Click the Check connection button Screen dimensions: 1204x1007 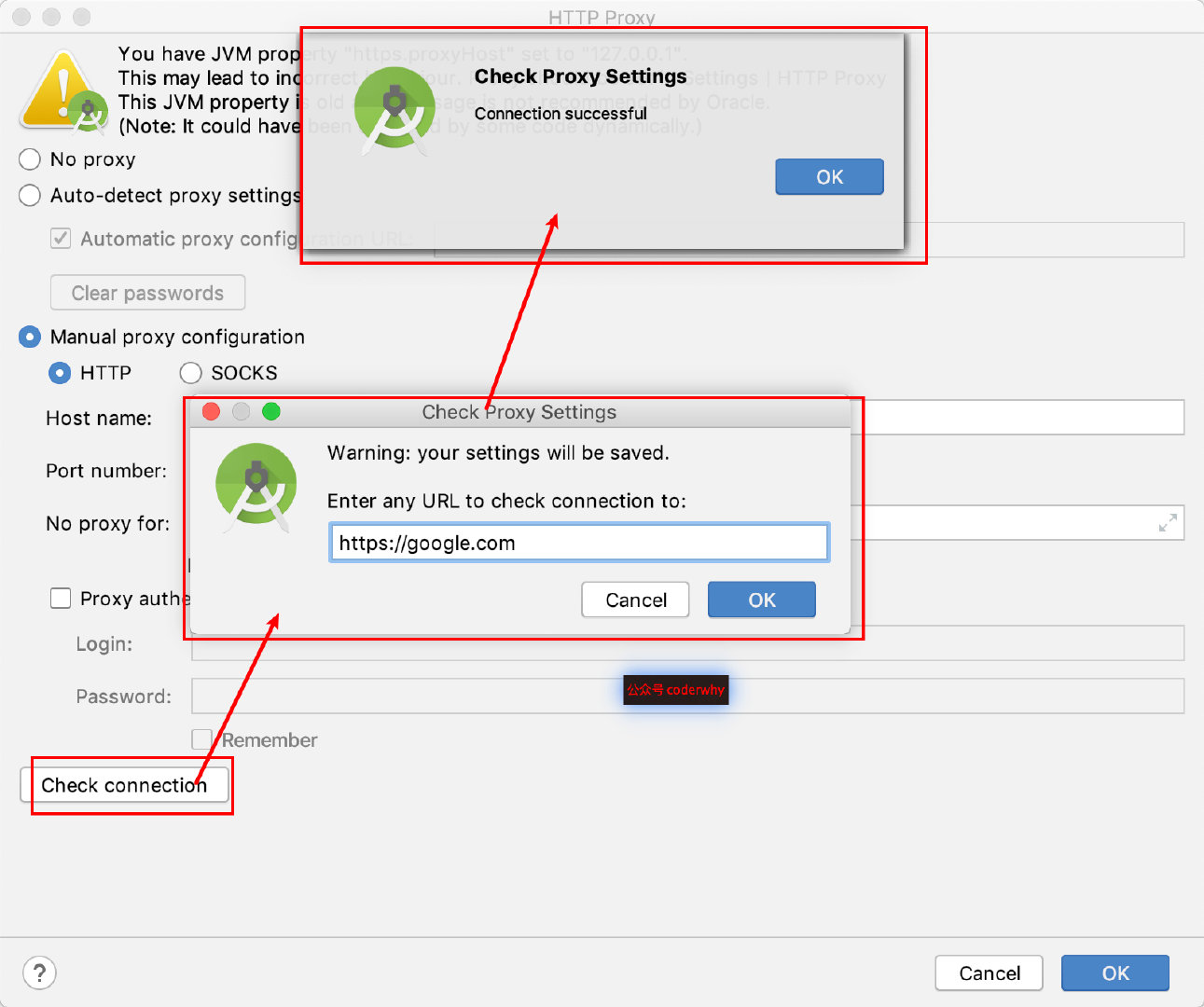tap(125, 785)
